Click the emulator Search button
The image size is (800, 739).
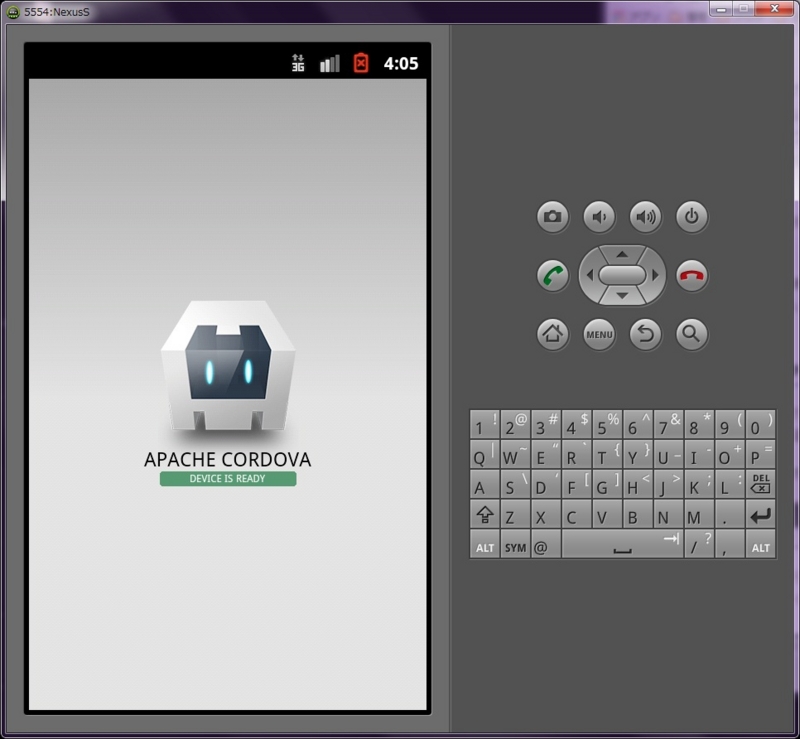coord(692,334)
